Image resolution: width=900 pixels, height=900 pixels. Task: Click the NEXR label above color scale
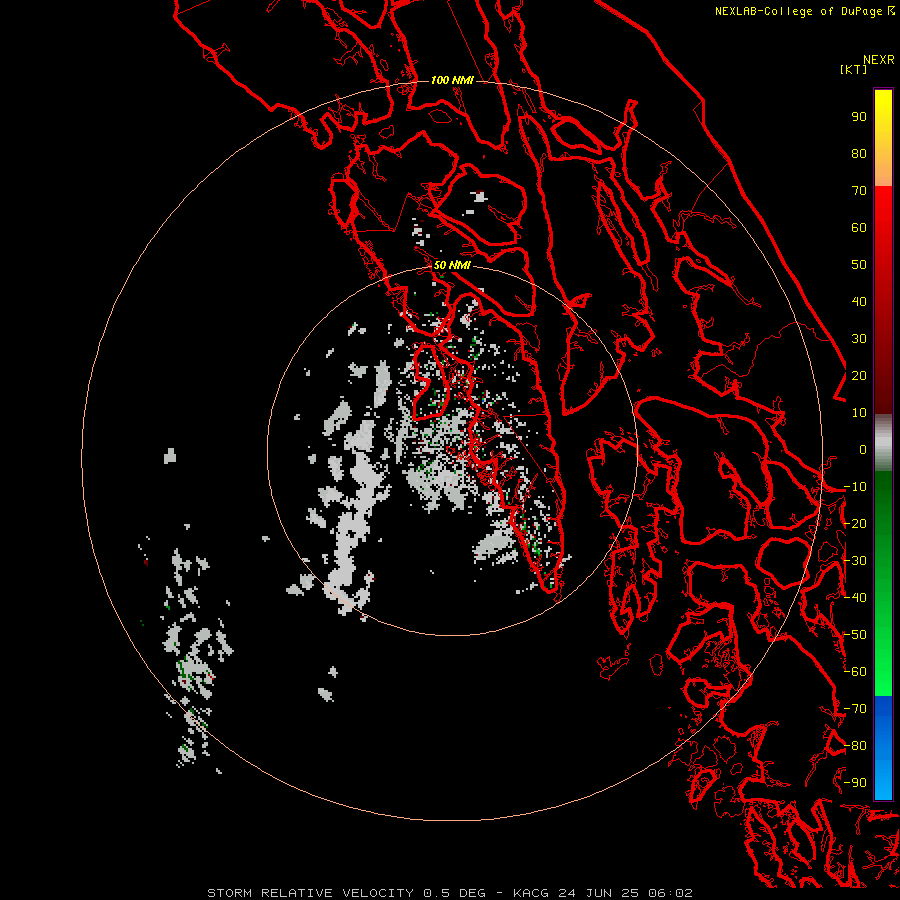879,60
